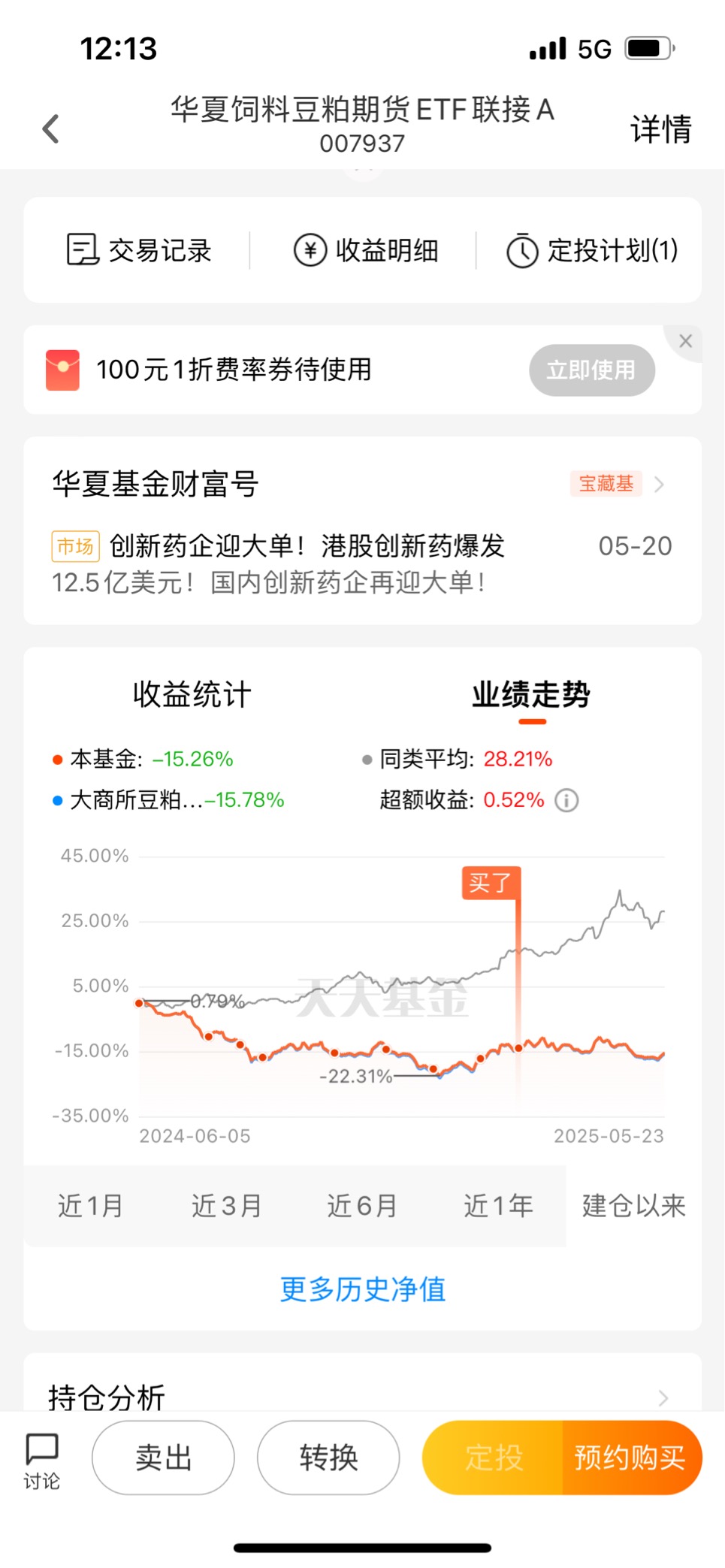
Task: Click 立即使用 coupon button
Action: 592,370
